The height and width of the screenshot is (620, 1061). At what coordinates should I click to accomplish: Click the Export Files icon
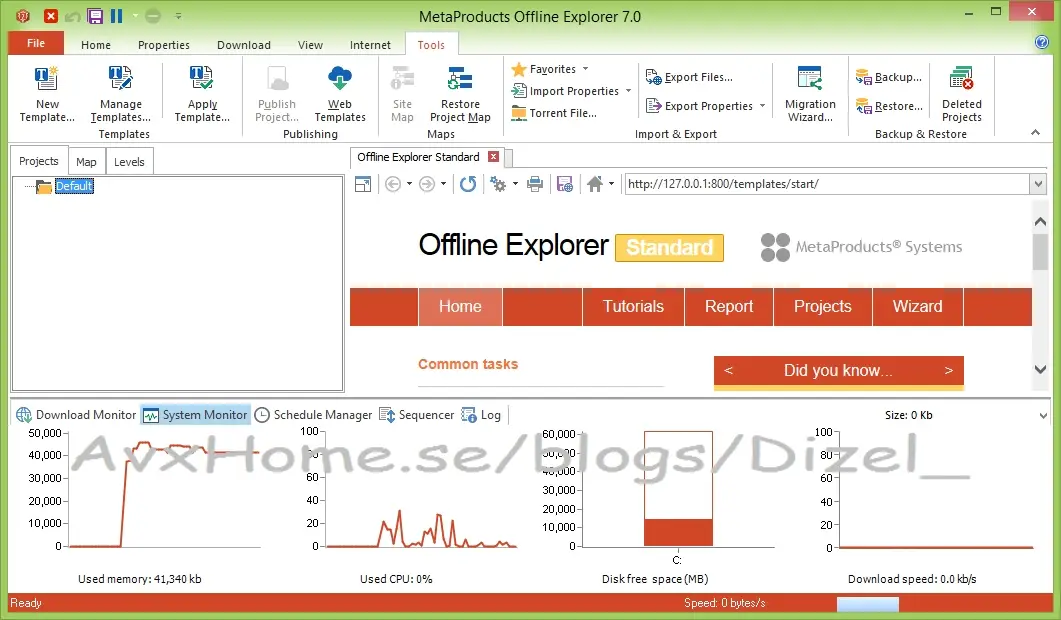654,77
